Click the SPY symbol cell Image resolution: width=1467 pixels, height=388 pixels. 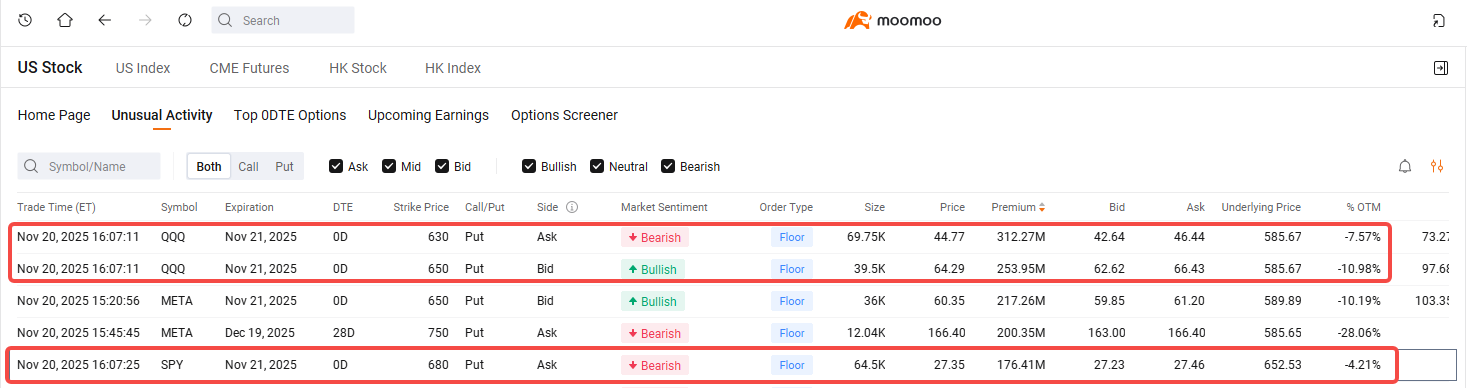click(172, 366)
